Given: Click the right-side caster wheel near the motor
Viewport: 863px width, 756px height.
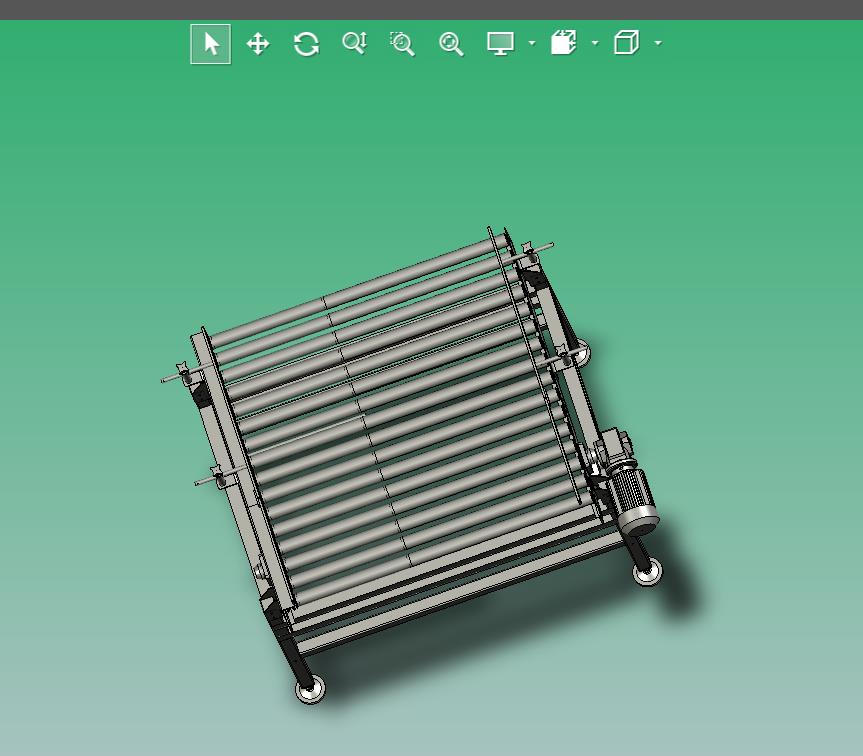Looking at the screenshot, I should pos(647,572).
